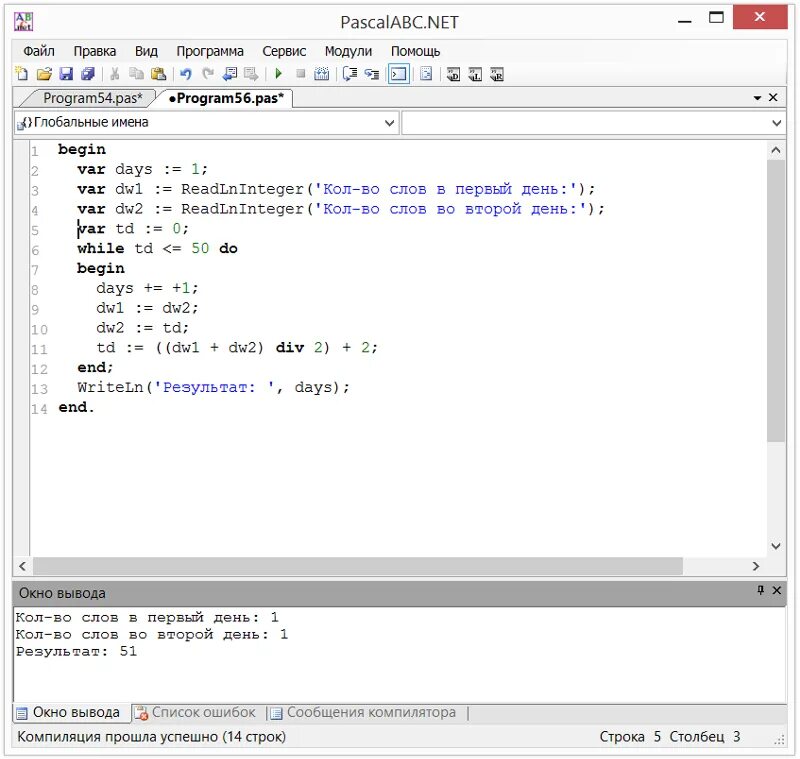The width and height of the screenshot is (800, 759).
Task: Click the 'Столбец 3' status bar indicator
Action: point(705,737)
